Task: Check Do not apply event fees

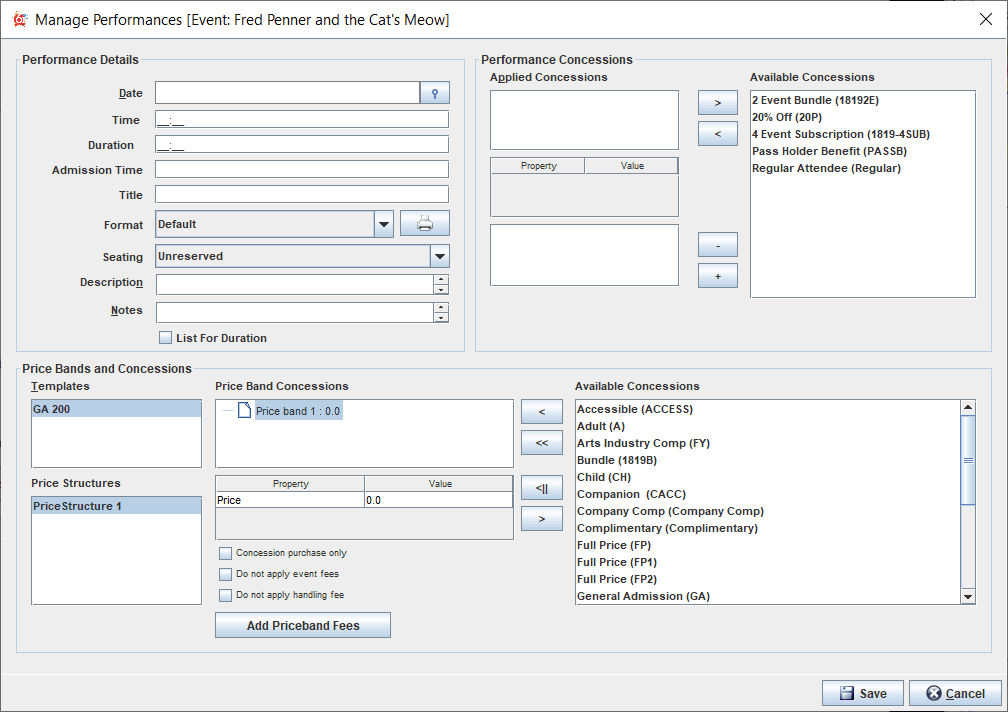Action: tap(226, 574)
